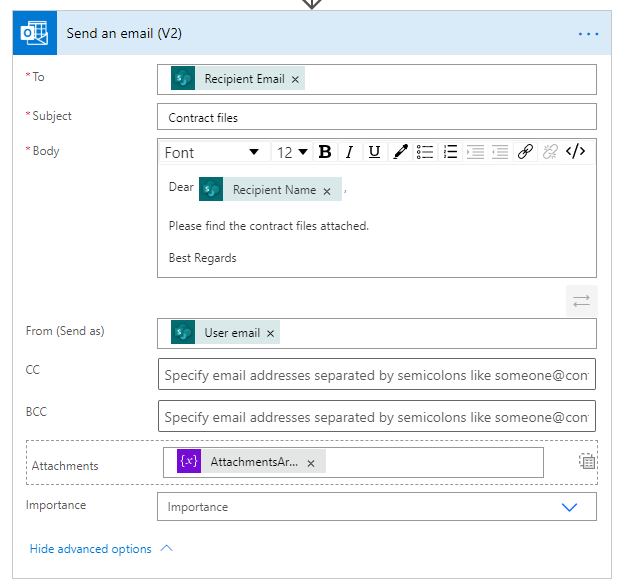The image size is (623, 587).
Task: Click the 'Best Regards' line in body
Action: click(x=203, y=258)
